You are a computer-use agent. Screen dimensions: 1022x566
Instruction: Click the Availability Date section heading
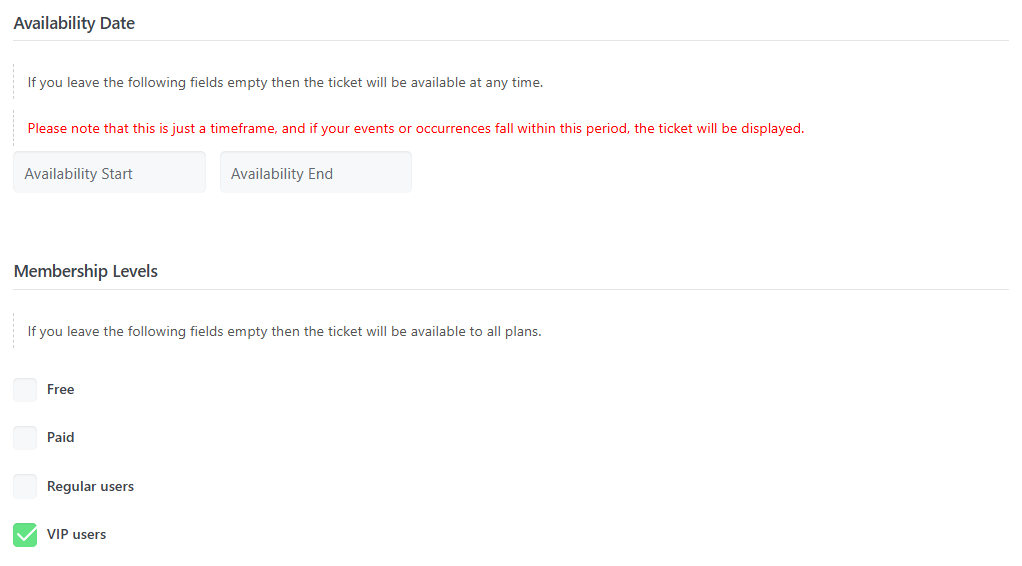click(x=74, y=23)
